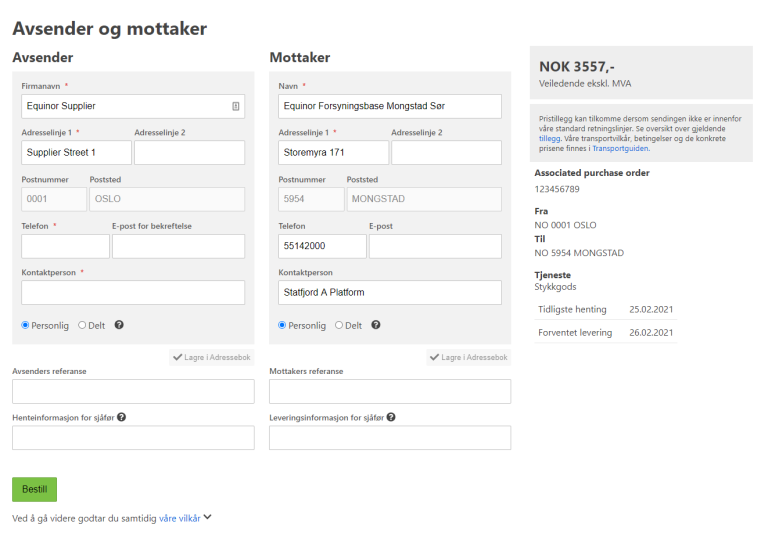Viewport: 768px width, 536px height.
Task: Click Avsender Postnummer field 0001
Action: coord(54,199)
